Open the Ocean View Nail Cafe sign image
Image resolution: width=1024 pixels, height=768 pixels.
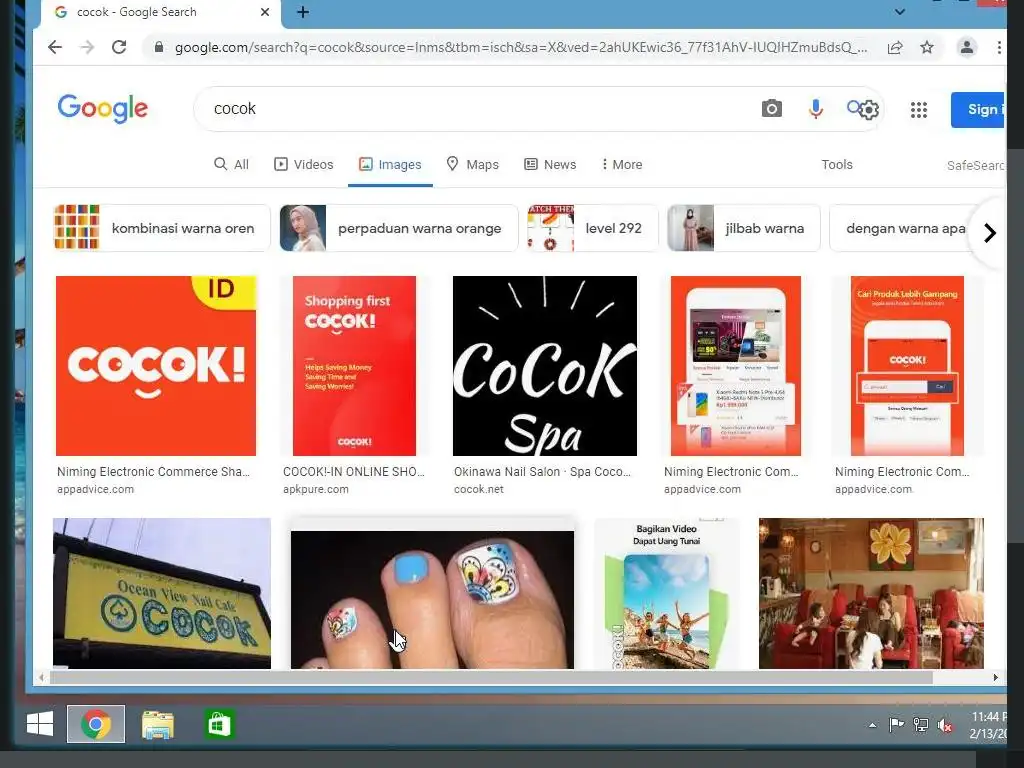click(162, 593)
